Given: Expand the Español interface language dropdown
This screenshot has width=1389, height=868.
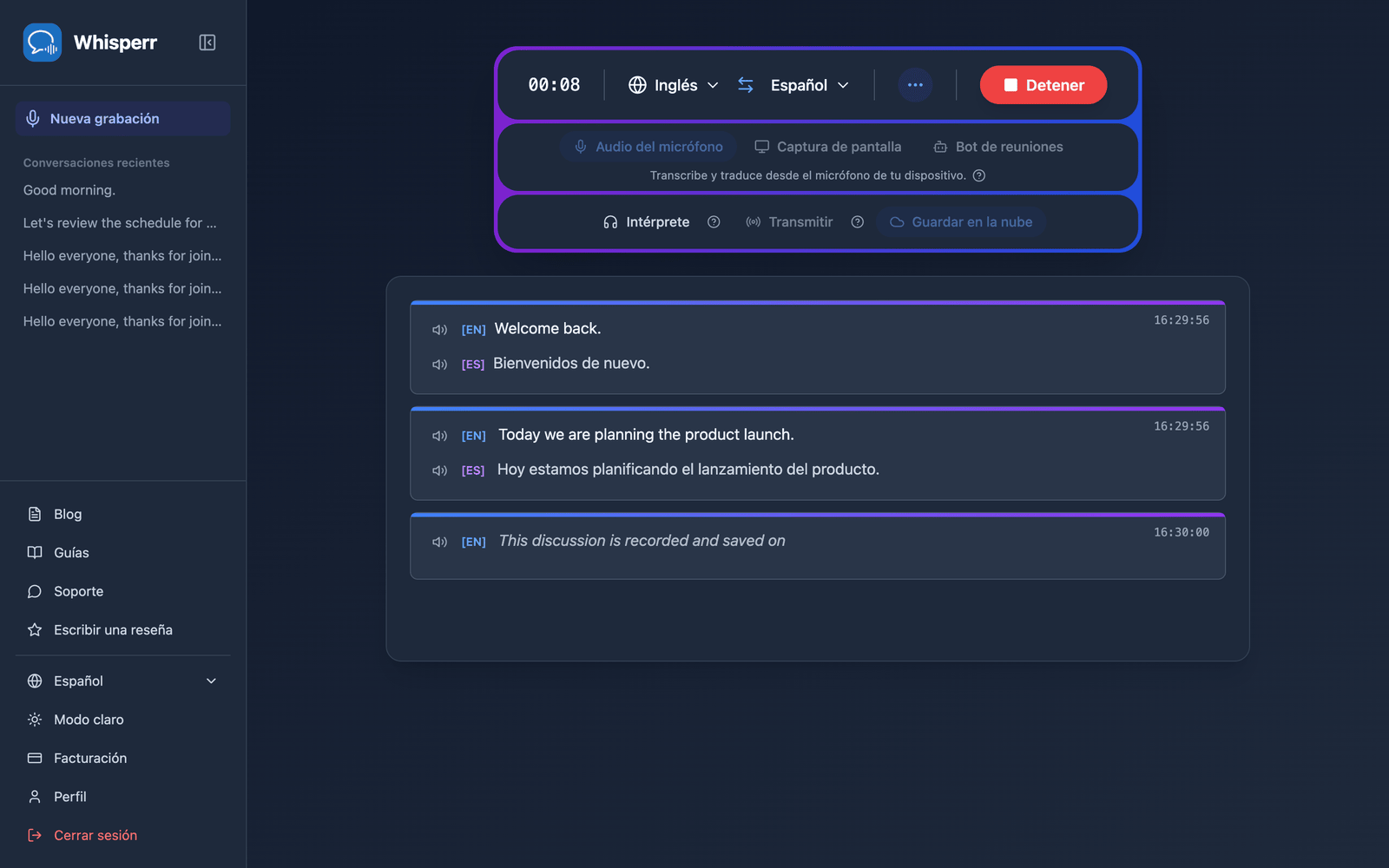Looking at the screenshot, I should tap(122, 681).
